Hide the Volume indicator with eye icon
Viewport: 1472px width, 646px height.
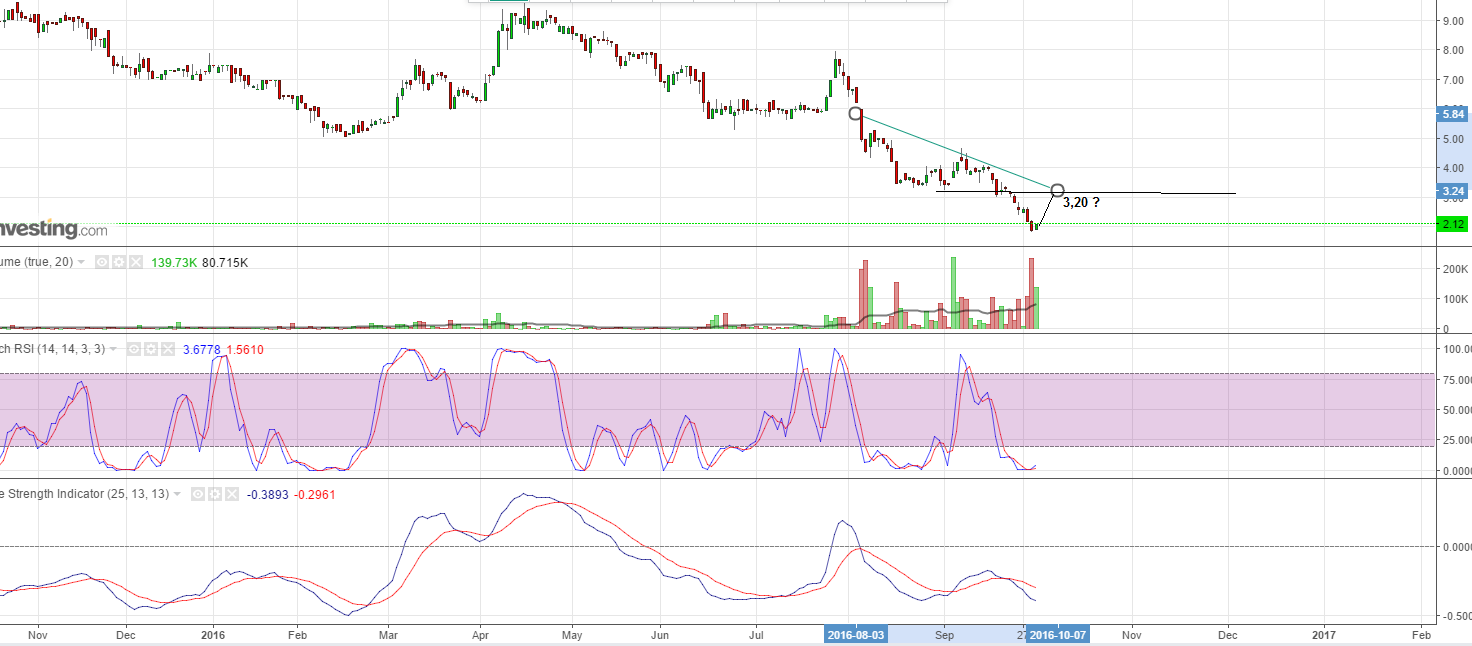point(101,262)
